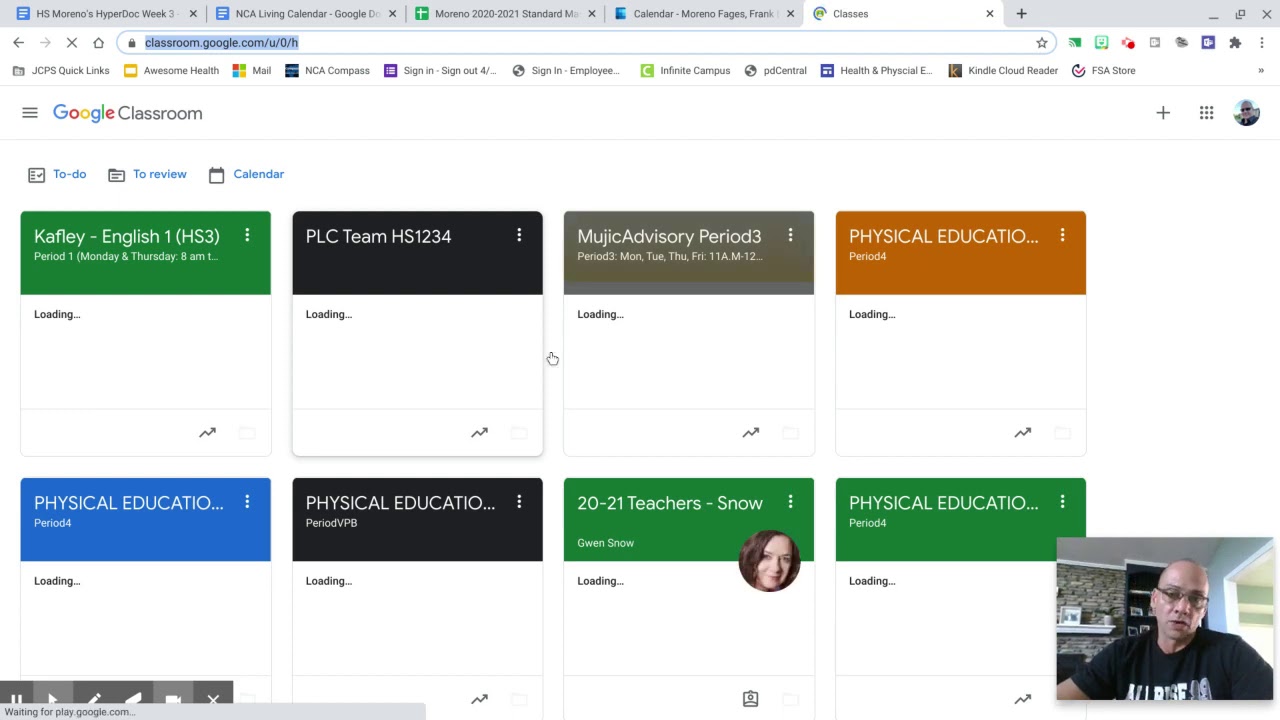The height and width of the screenshot is (720, 1280).
Task: Switch to Calendar - Moreno Fages, Frank tab
Action: 705,14
